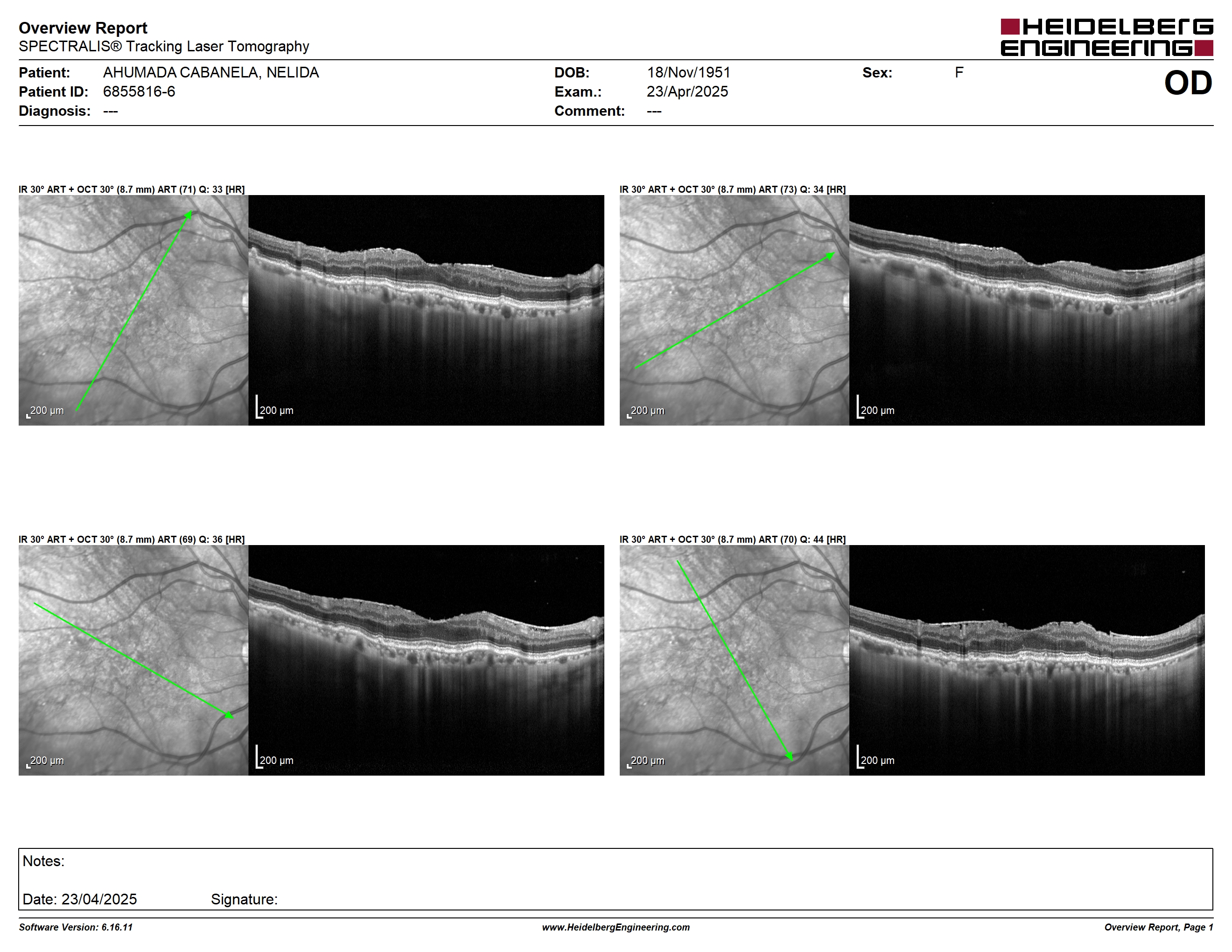Screen dimensions: 1232x952
Task: Click the Heidelberg Engineering logo
Action: (1106, 37)
